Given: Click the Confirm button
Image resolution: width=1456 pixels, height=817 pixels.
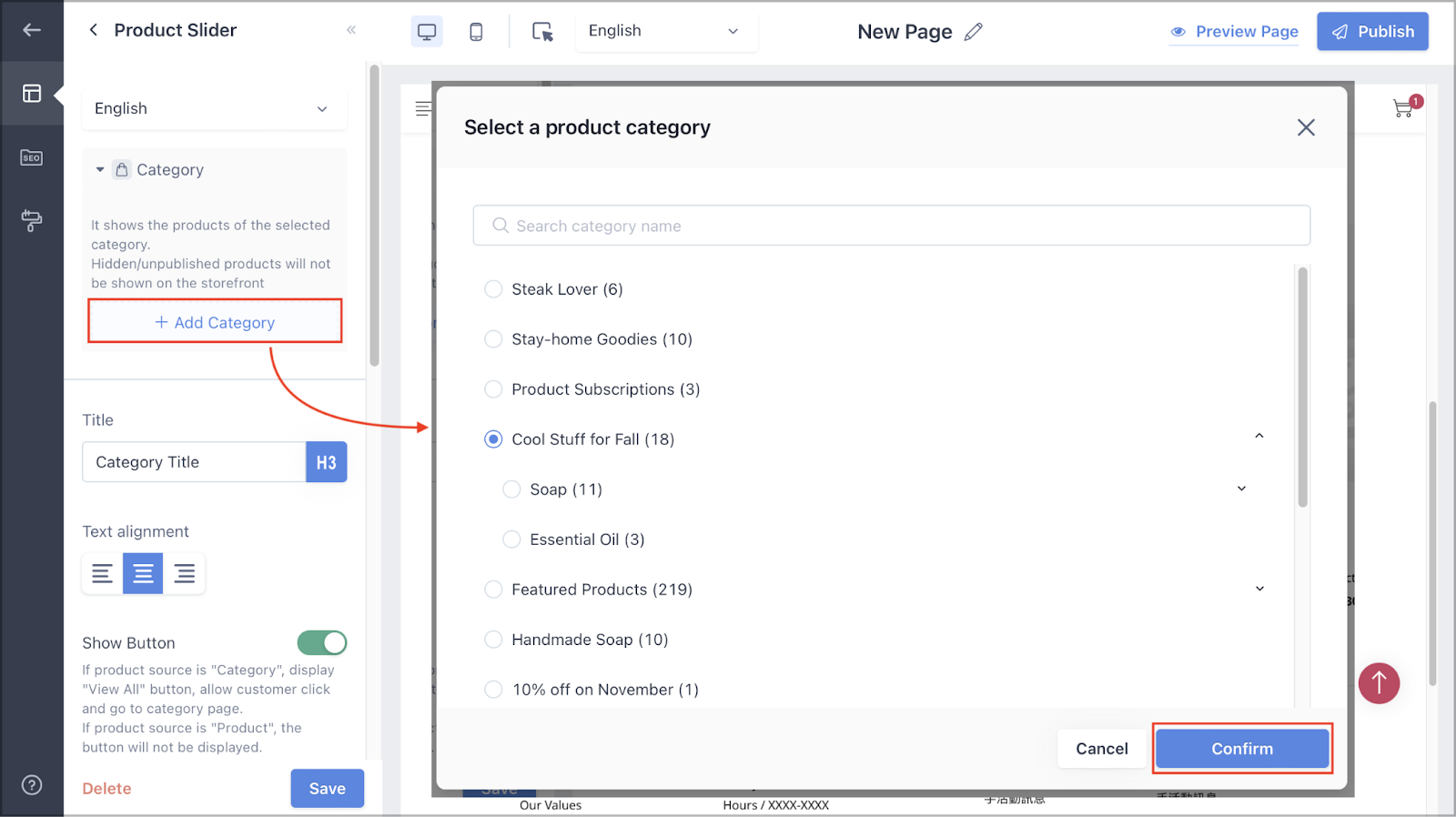Looking at the screenshot, I should tap(1242, 749).
